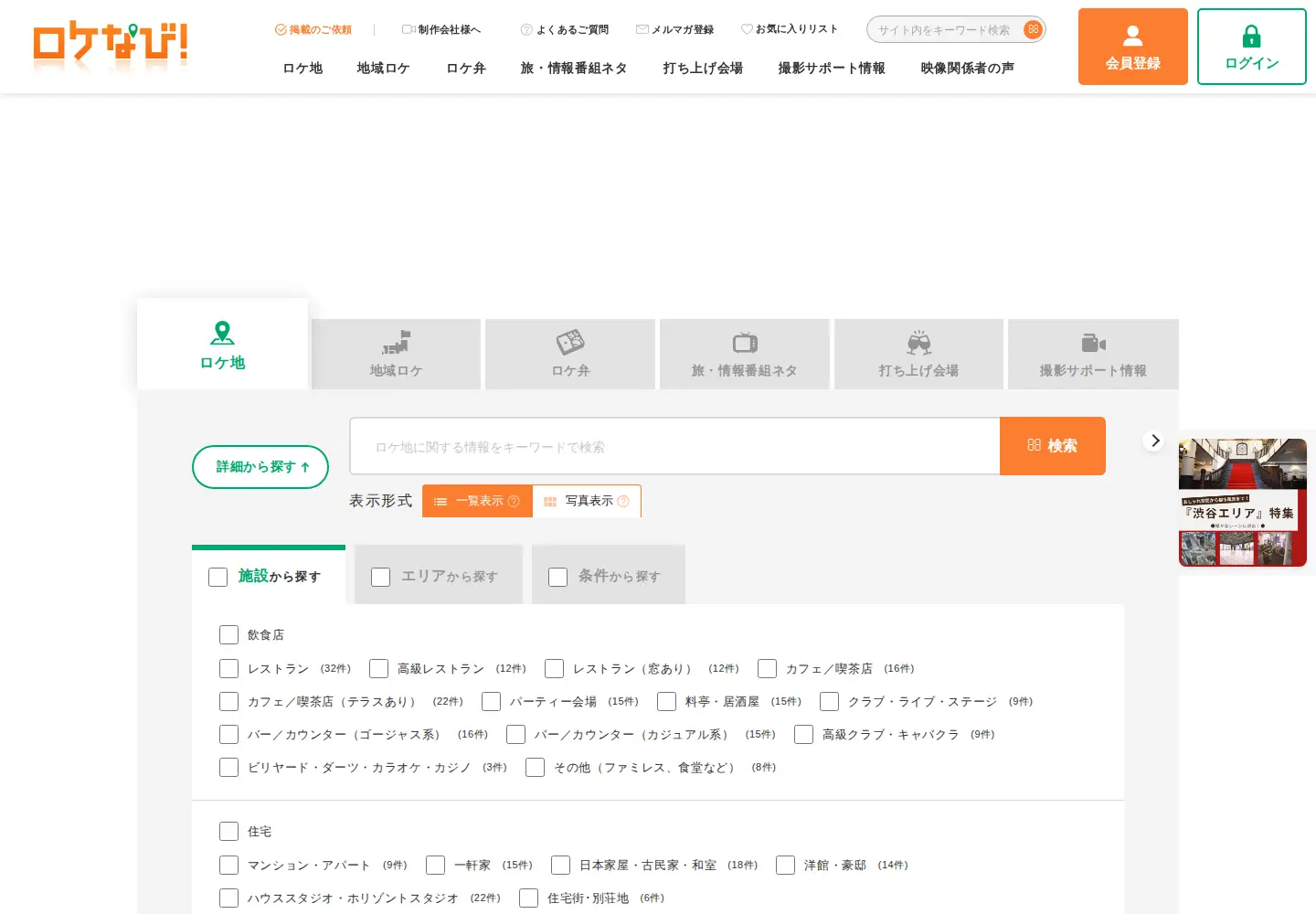Collapse the 詳細から探す panel
This screenshot has width=1316, height=914.
(260, 467)
